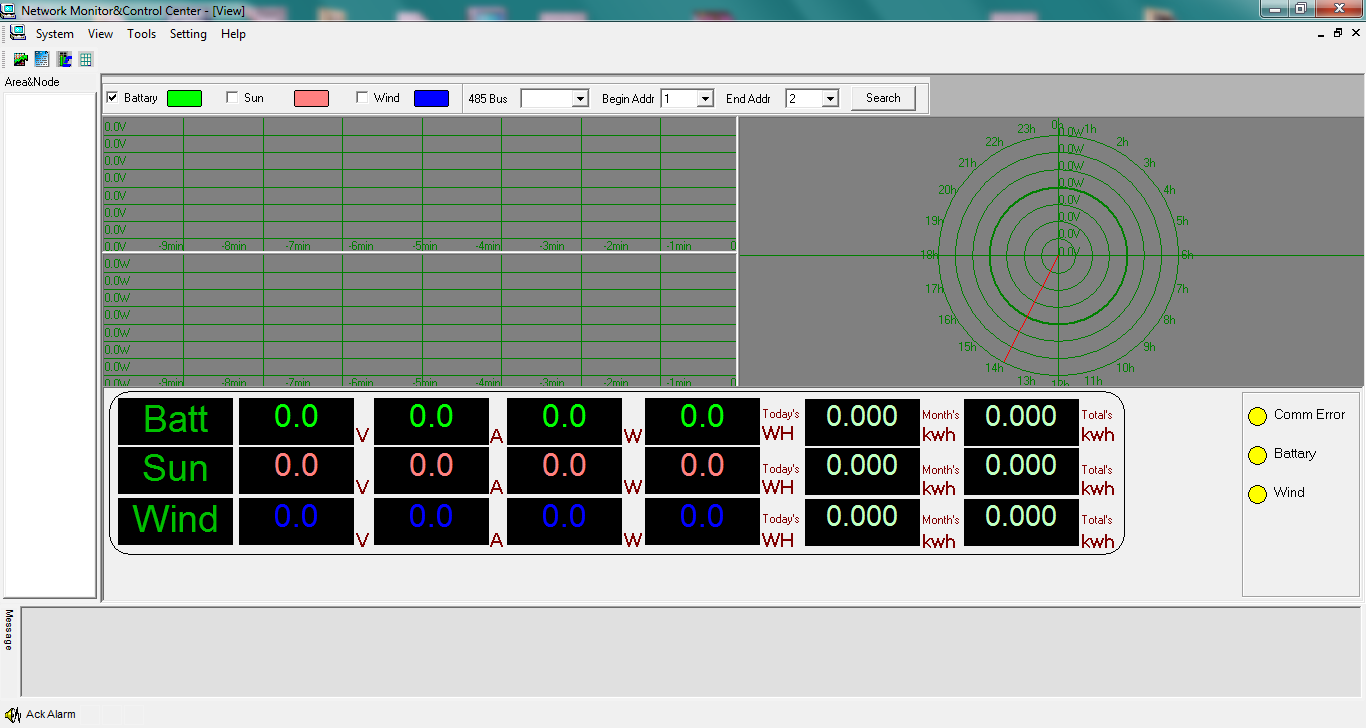Disable the Battary checkbox
This screenshot has width=1366, height=728.
tap(113, 98)
